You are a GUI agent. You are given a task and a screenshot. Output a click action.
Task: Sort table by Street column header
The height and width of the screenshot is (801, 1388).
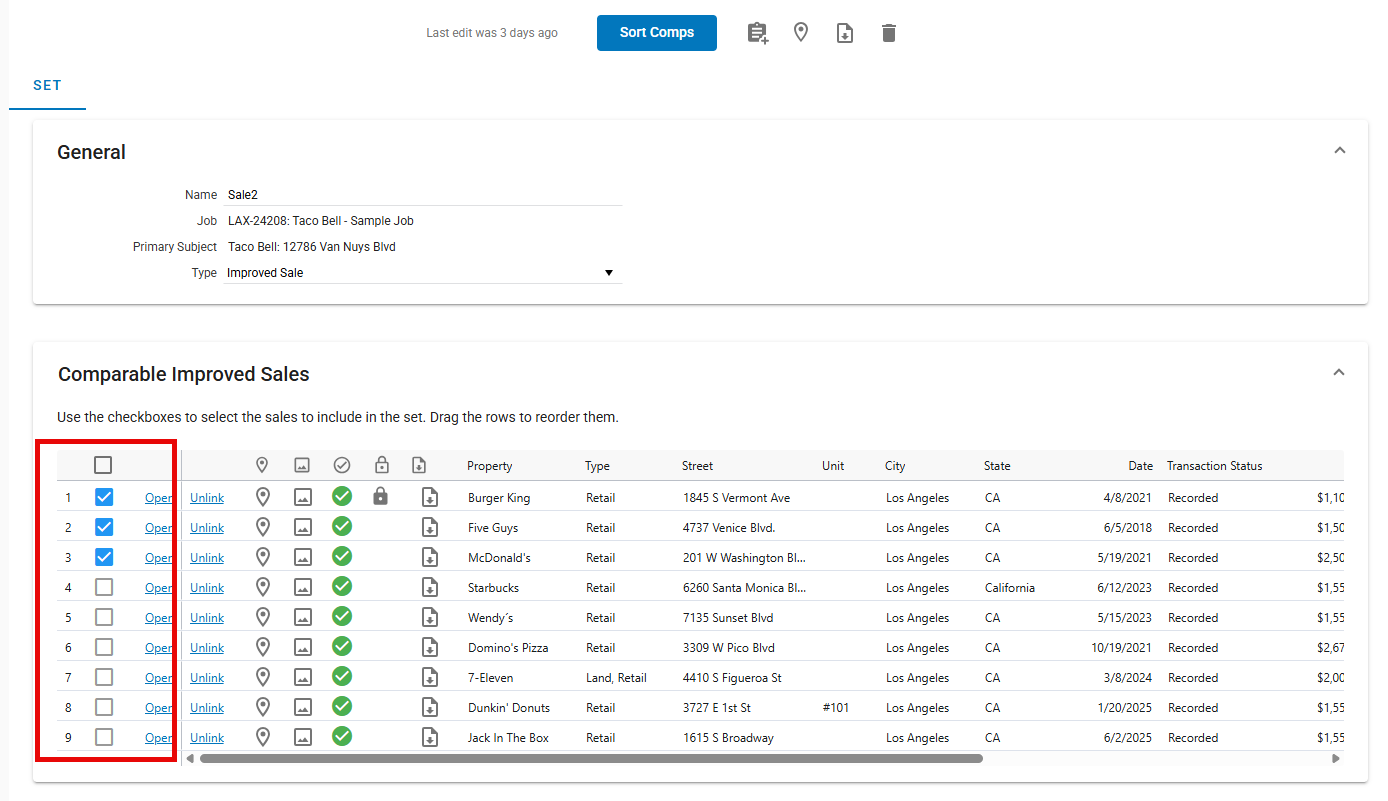pos(697,466)
